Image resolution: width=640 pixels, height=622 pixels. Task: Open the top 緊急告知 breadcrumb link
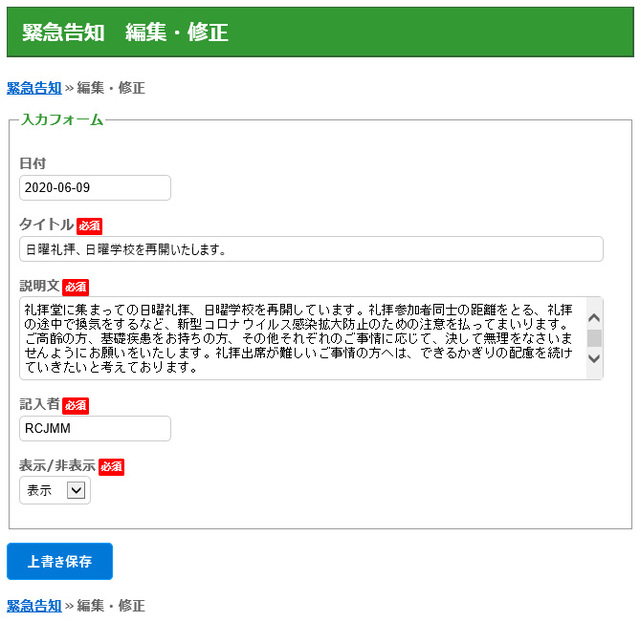click(34, 88)
